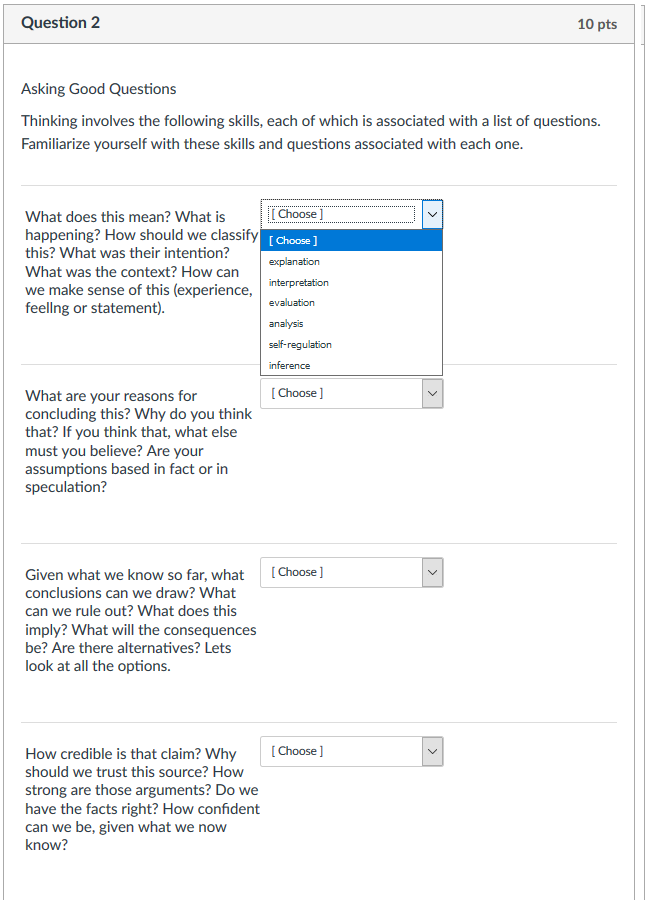Click the "Question 2" header text

click(x=60, y=22)
